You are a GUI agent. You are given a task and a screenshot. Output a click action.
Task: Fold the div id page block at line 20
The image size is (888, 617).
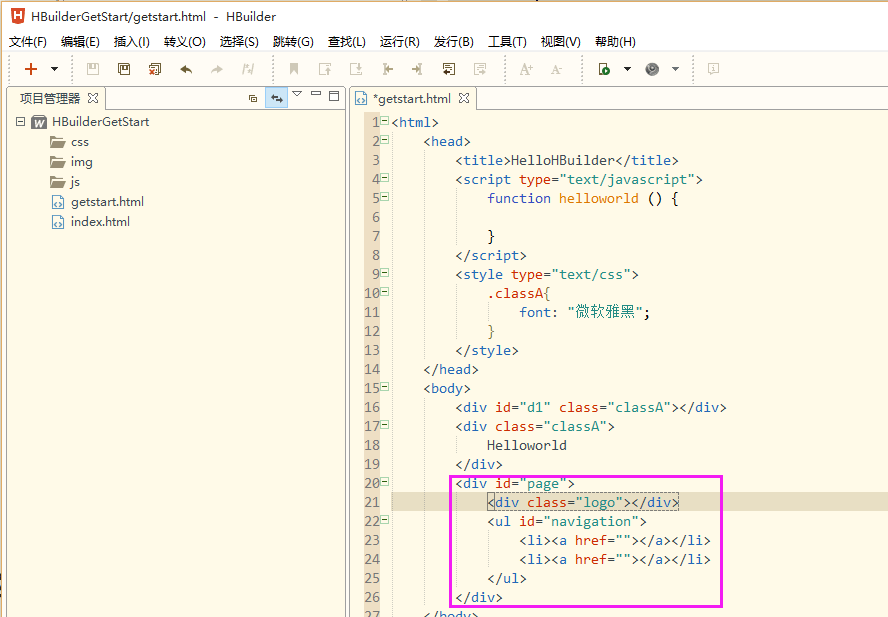pos(385,482)
